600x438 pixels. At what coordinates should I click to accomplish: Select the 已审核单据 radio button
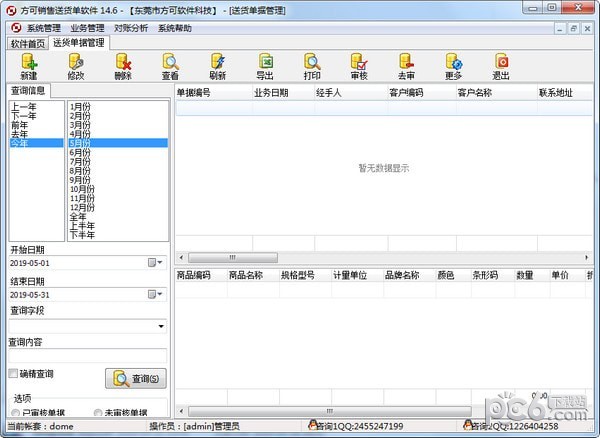(x=15, y=413)
